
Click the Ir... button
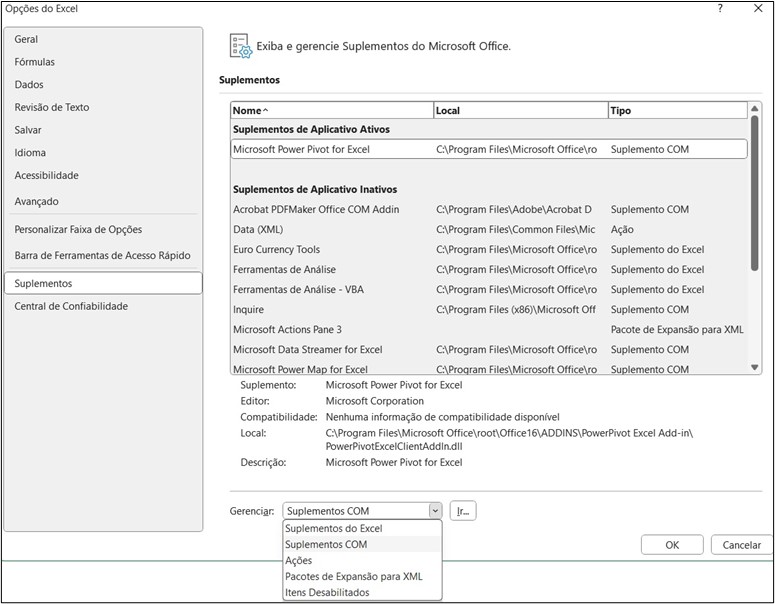(463, 511)
